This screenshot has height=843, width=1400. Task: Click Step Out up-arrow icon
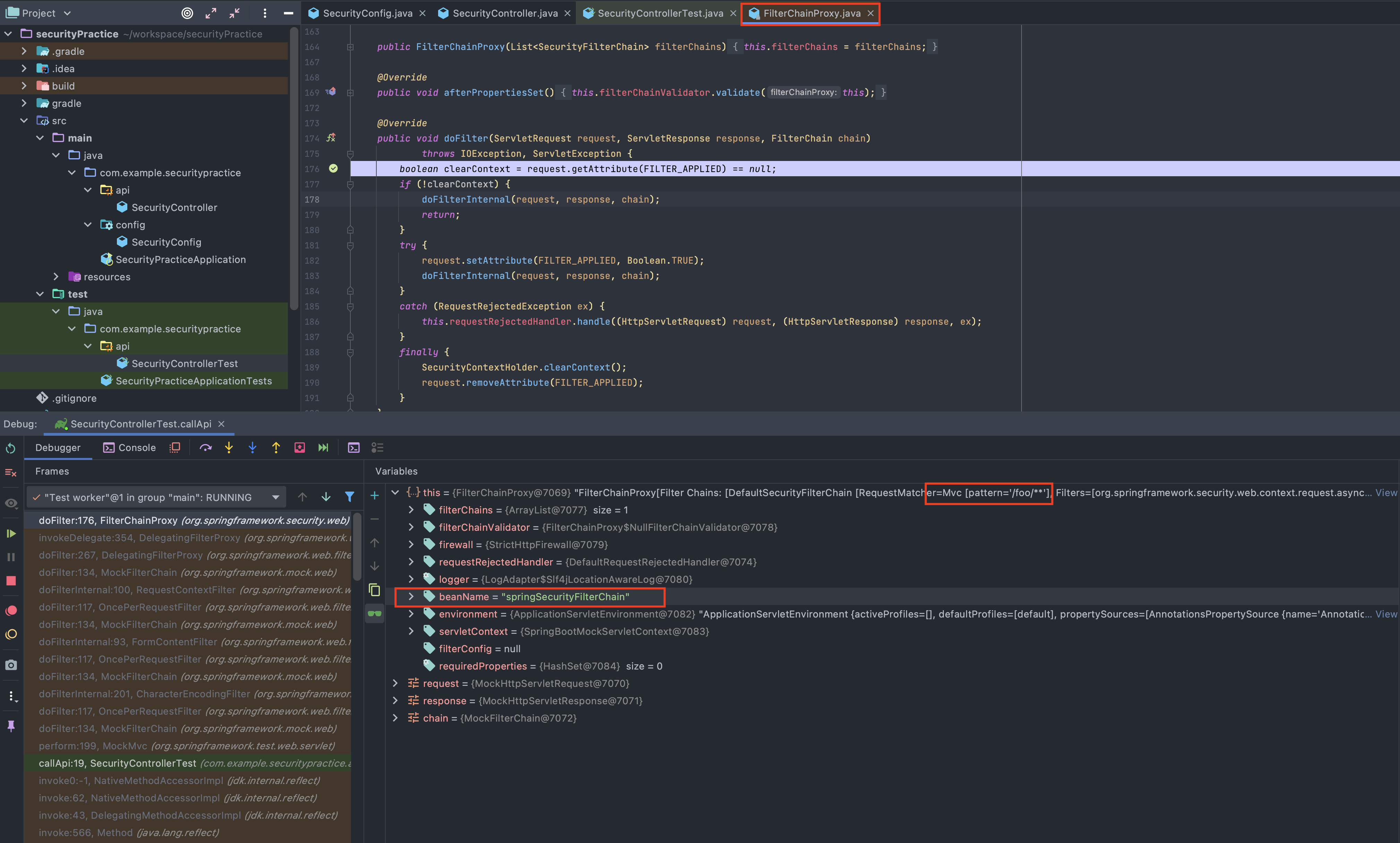tap(276, 448)
